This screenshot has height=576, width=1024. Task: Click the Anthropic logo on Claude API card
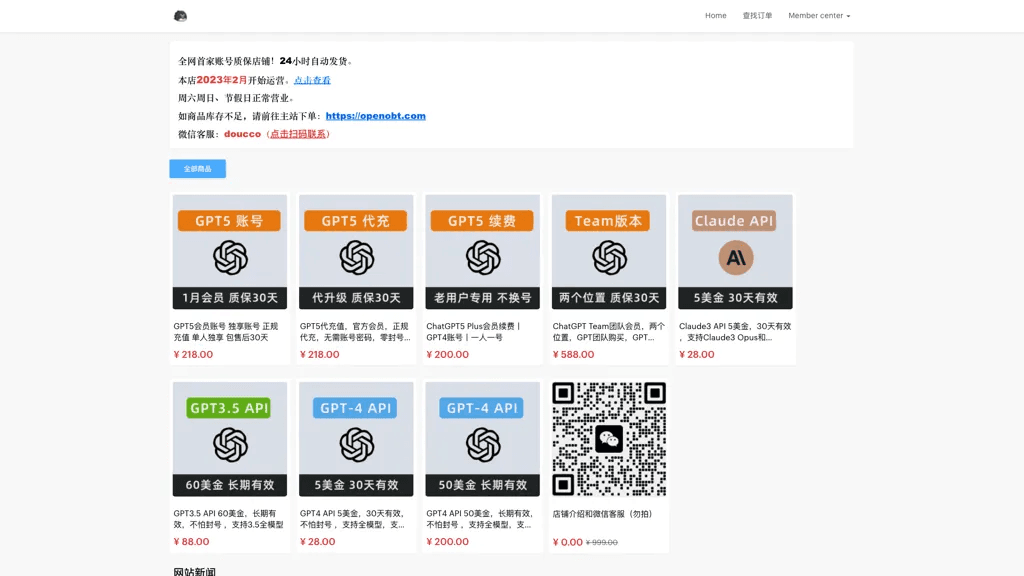tap(736, 257)
